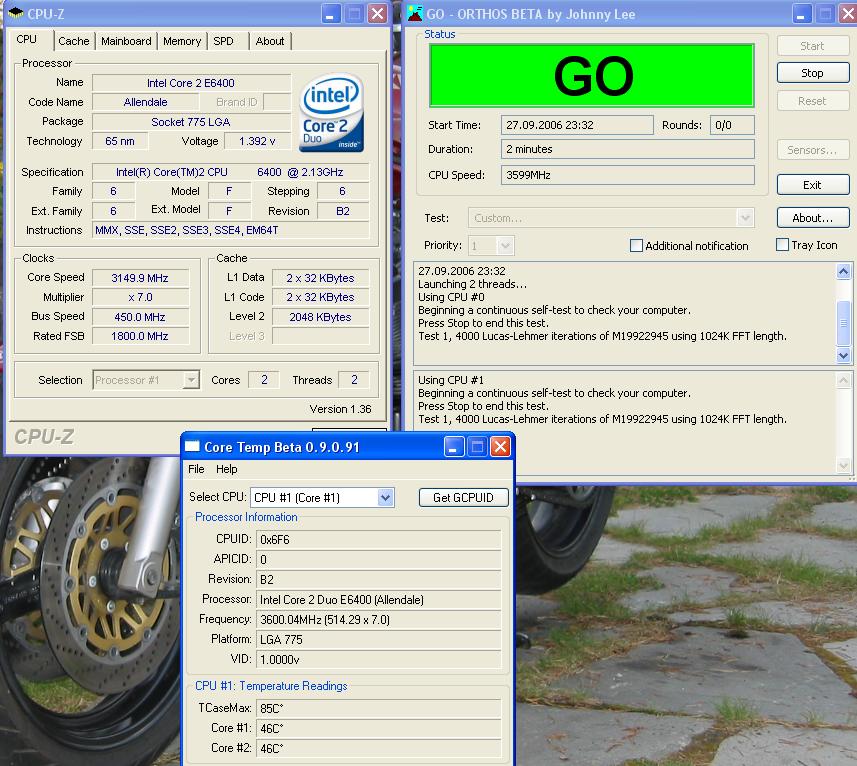Viewport: 857px width, 766px height.
Task: Enable Additional notification checkbox
Action: tap(636, 245)
